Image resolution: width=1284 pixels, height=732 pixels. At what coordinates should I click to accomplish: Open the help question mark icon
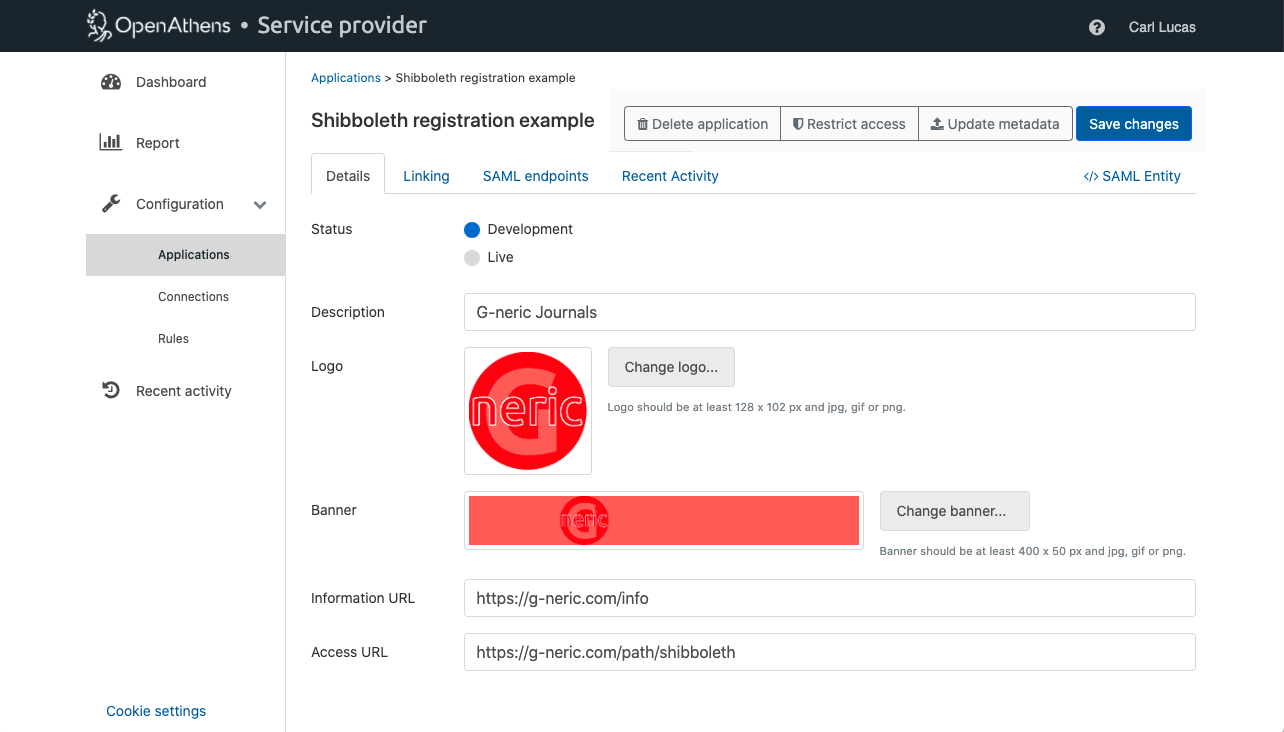pyautogui.click(x=1097, y=27)
